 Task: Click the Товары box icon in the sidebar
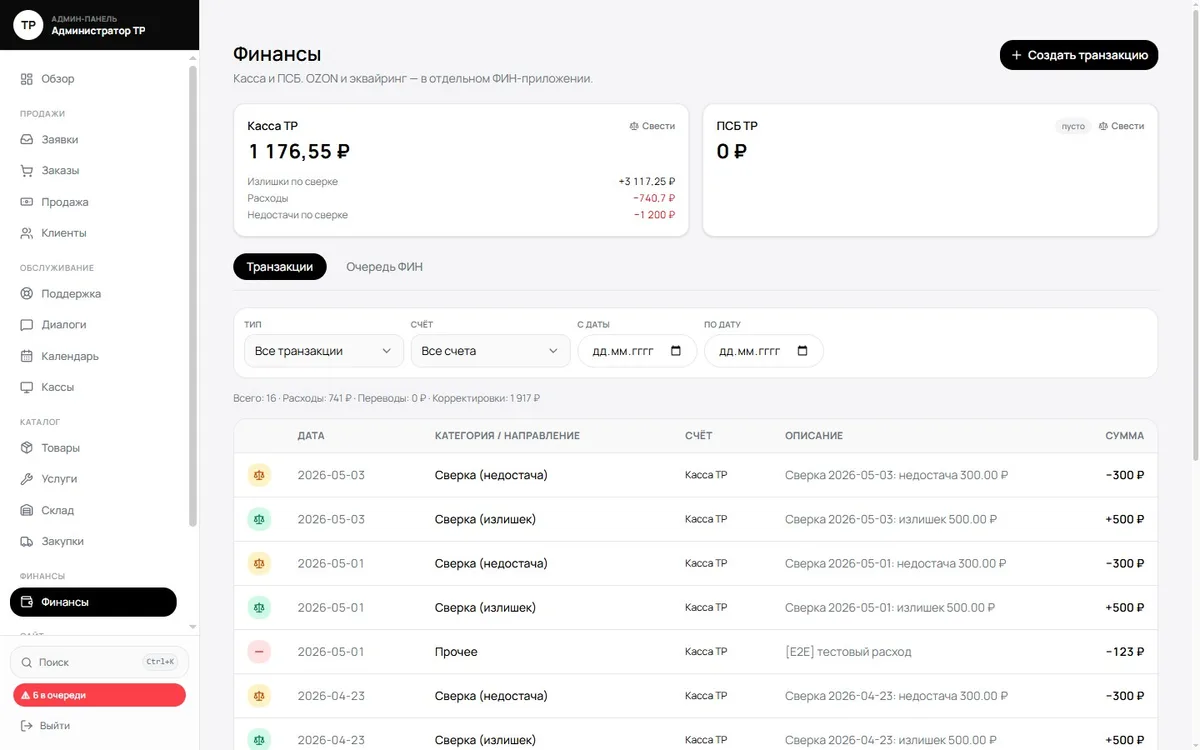coord(27,448)
